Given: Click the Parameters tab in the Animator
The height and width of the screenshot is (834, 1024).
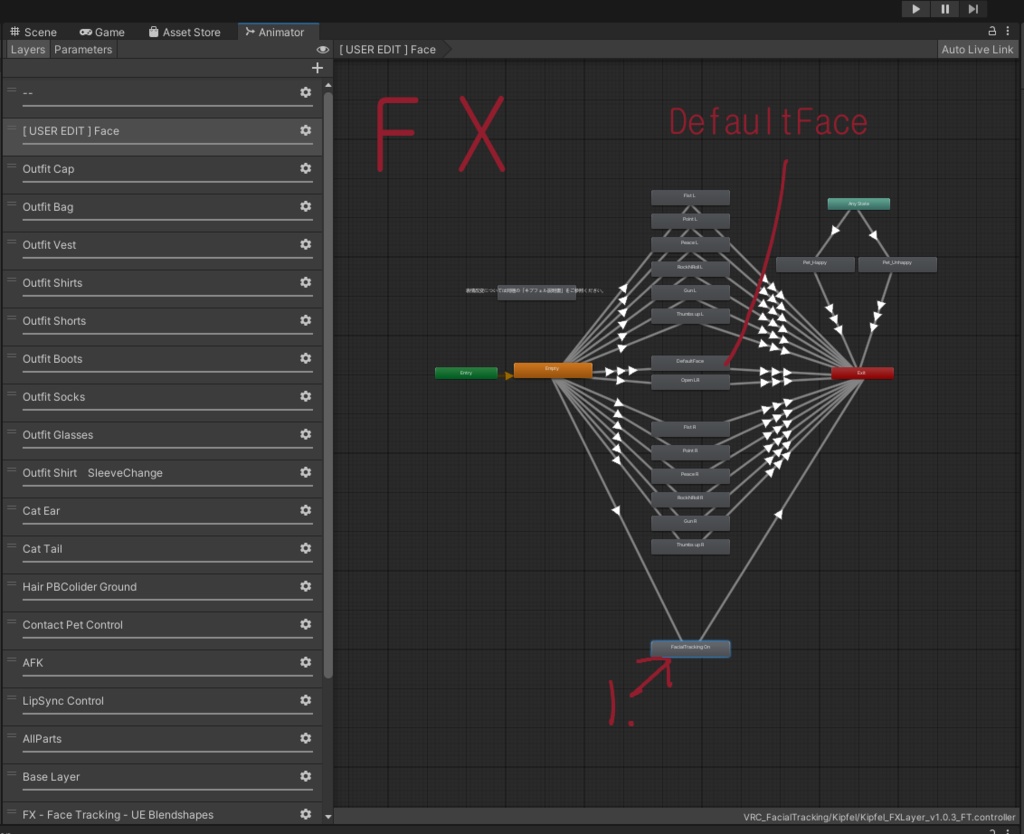Looking at the screenshot, I should tap(83, 49).
